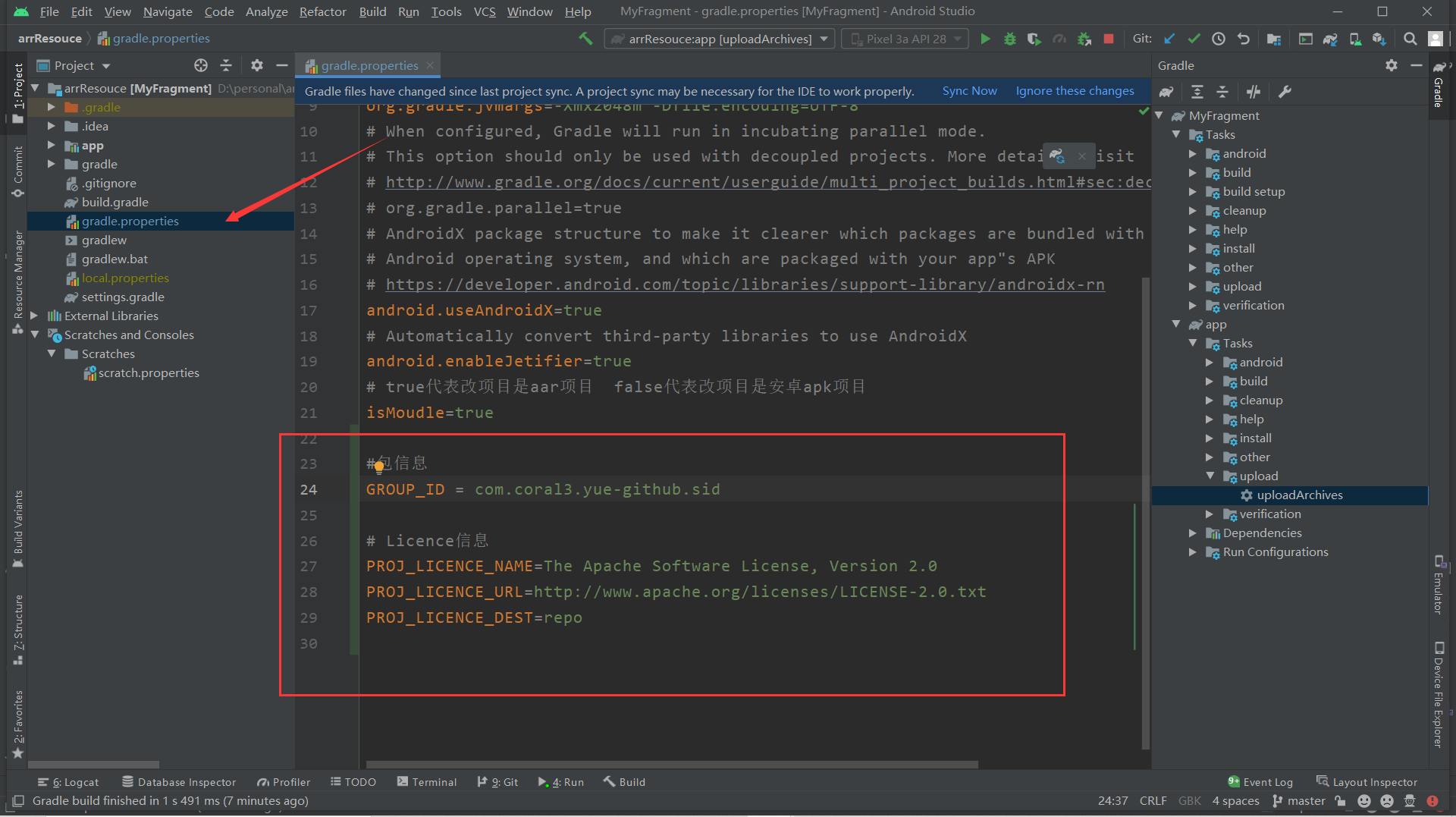Open Project Structure icon in toolbar
The image size is (1456, 817).
pyautogui.click(x=1274, y=39)
